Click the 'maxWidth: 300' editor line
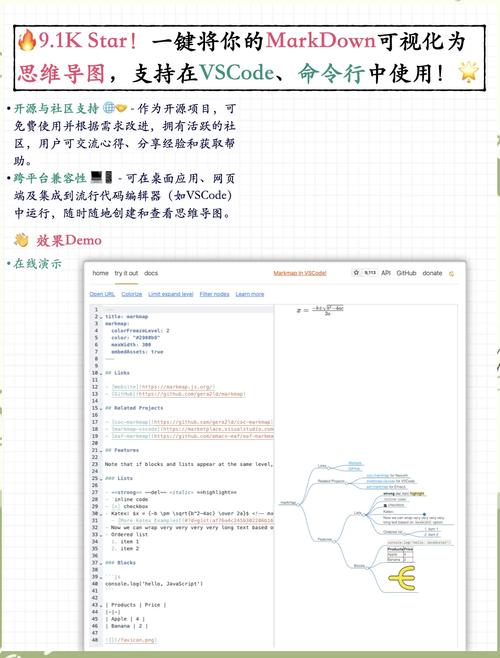 (131, 345)
